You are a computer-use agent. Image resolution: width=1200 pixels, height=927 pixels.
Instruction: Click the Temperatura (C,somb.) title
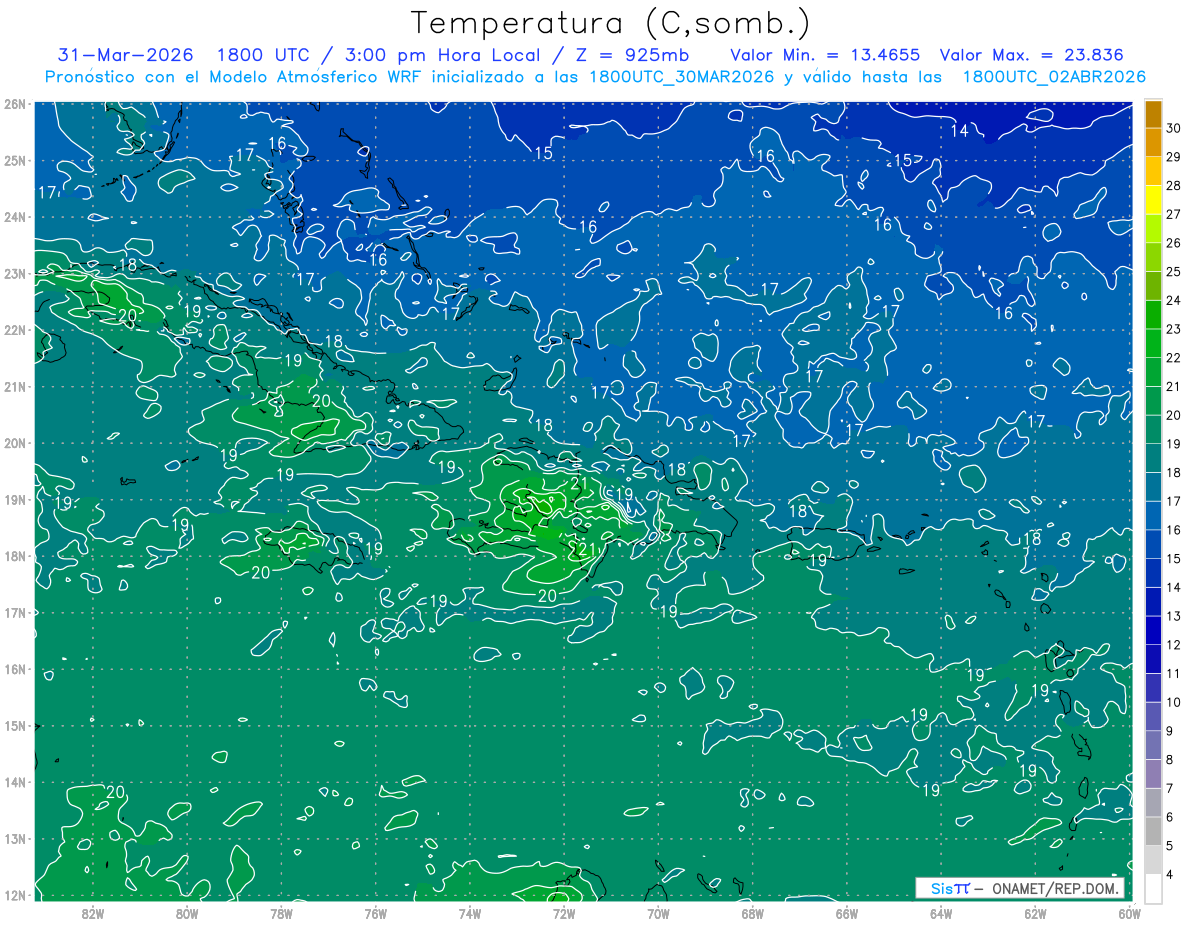click(x=611, y=22)
